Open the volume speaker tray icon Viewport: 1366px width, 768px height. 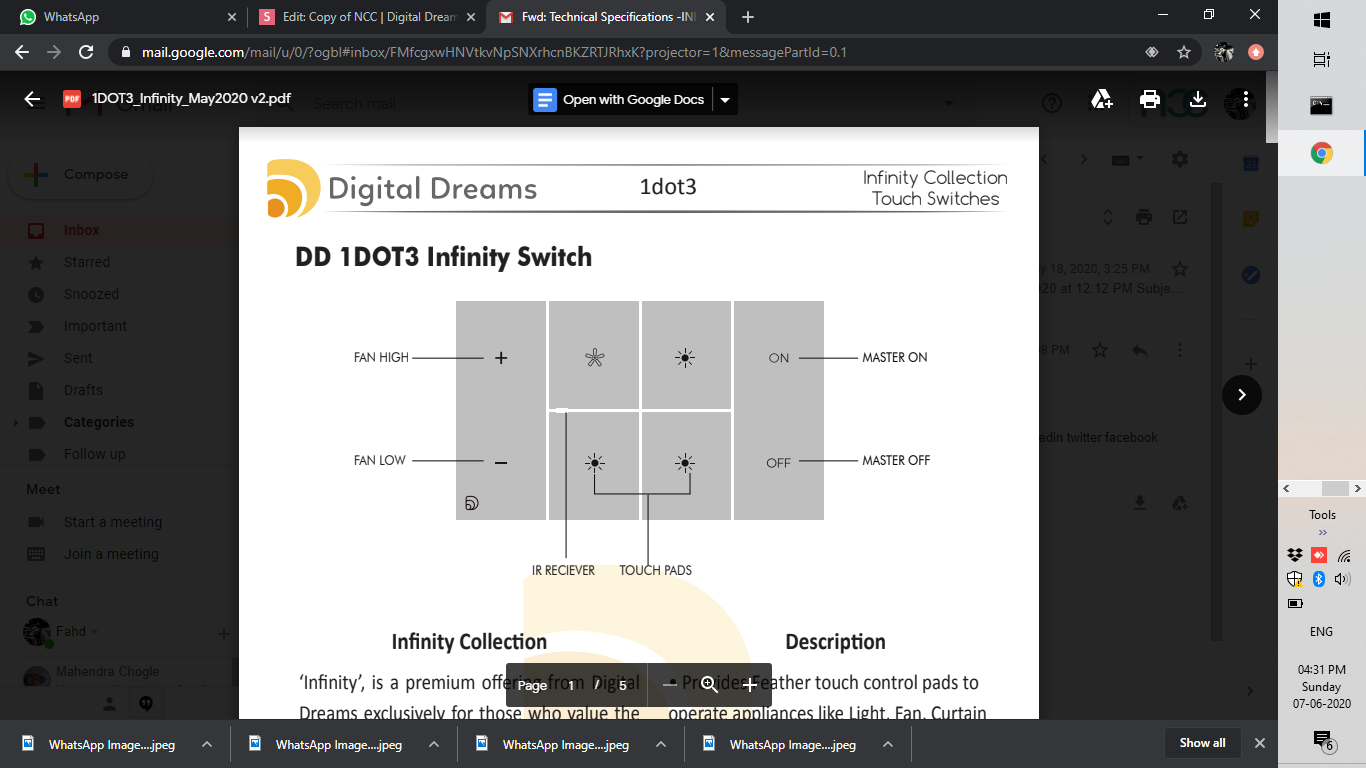pyautogui.click(x=1343, y=579)
